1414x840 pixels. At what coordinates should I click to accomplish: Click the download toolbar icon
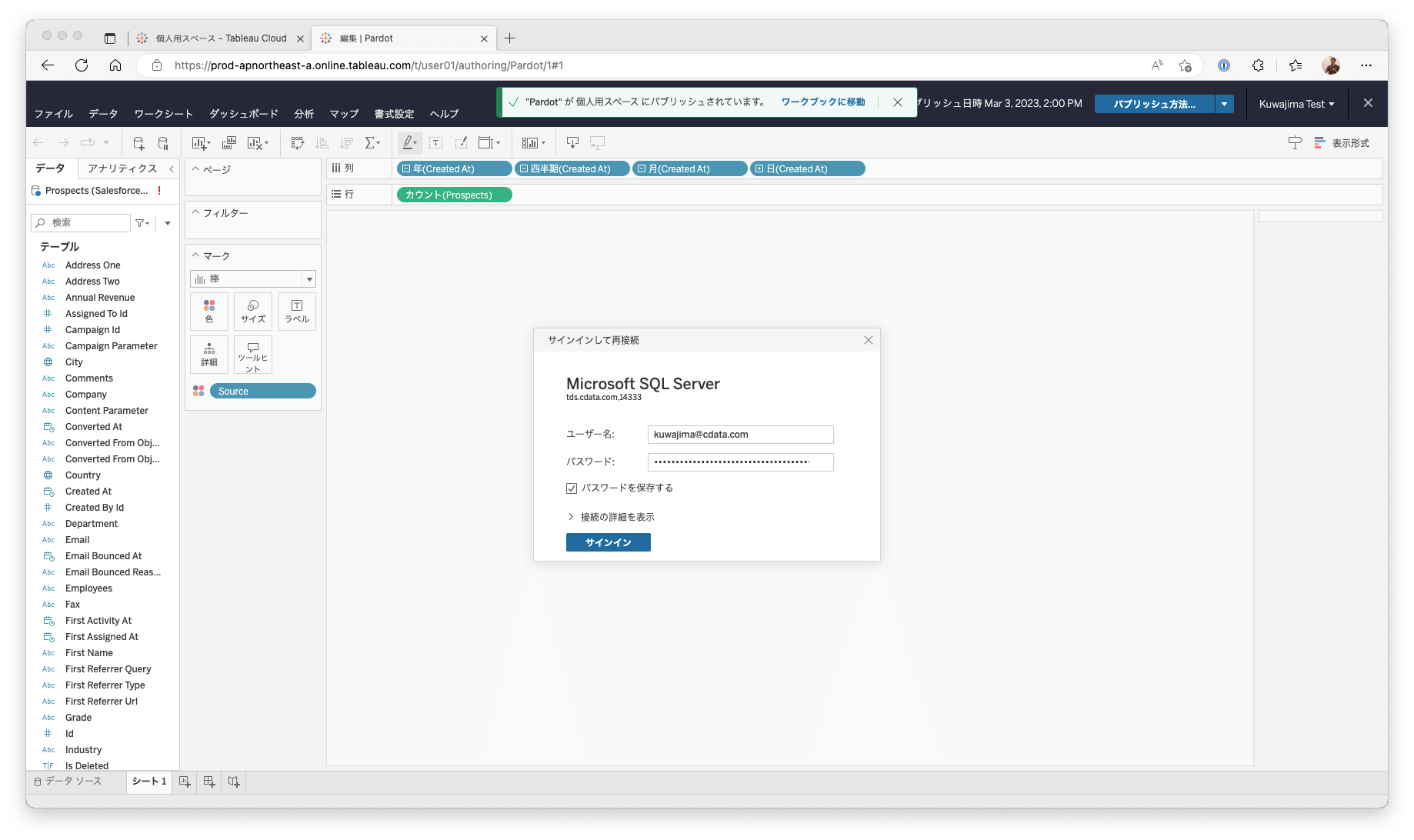[x=572, y=143]
